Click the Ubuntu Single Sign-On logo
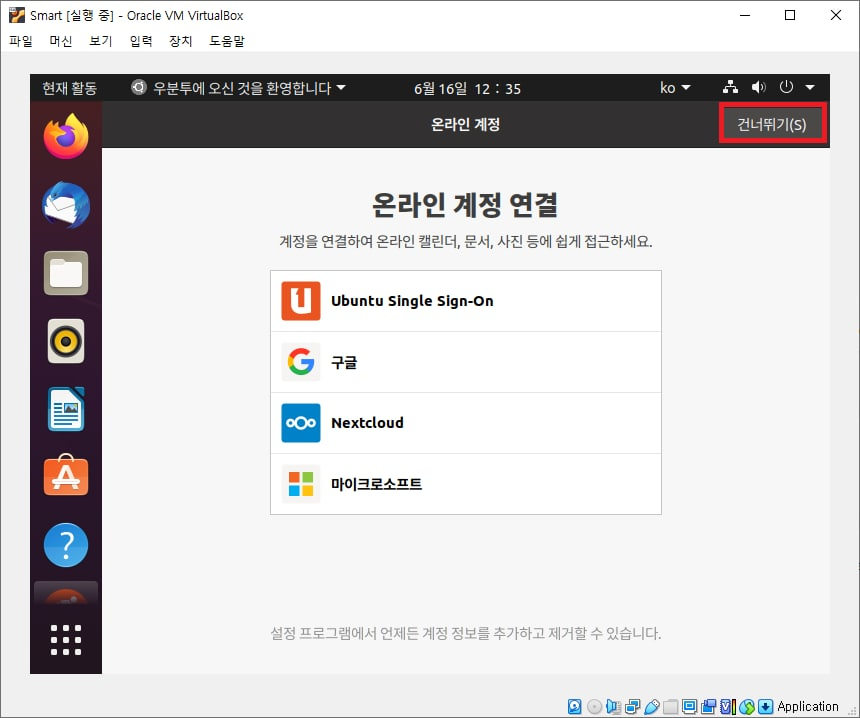The height and width of the screenshot is (718, 860). point(301,301)
